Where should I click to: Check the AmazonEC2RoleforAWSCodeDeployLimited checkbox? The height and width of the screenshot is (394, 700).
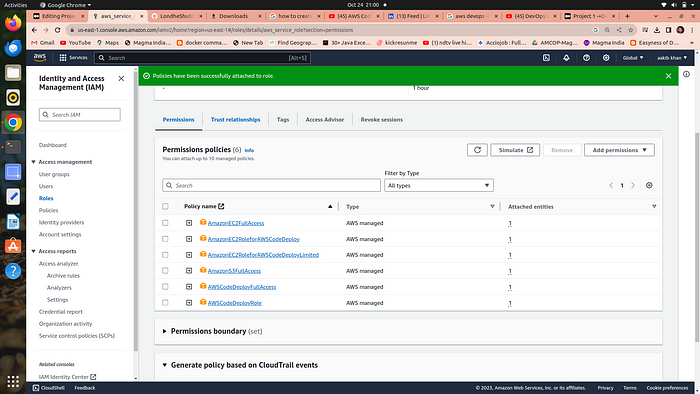[165, 255]
